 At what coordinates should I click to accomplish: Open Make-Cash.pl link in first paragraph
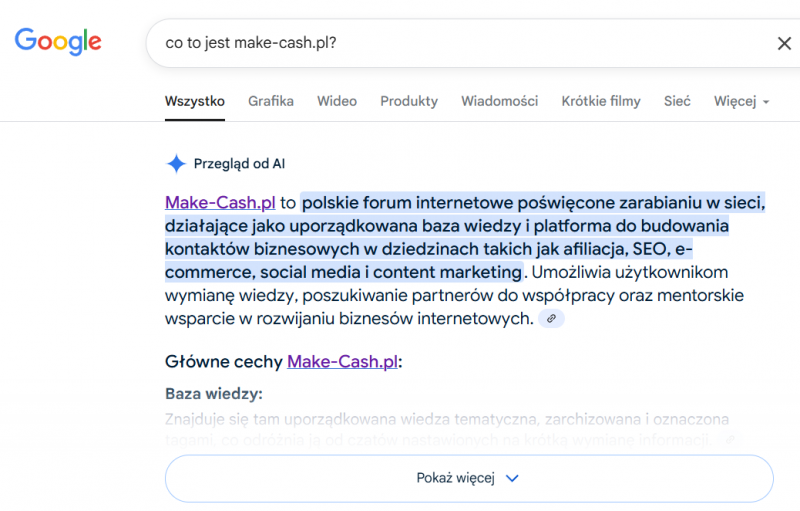[x=220, y=203]
